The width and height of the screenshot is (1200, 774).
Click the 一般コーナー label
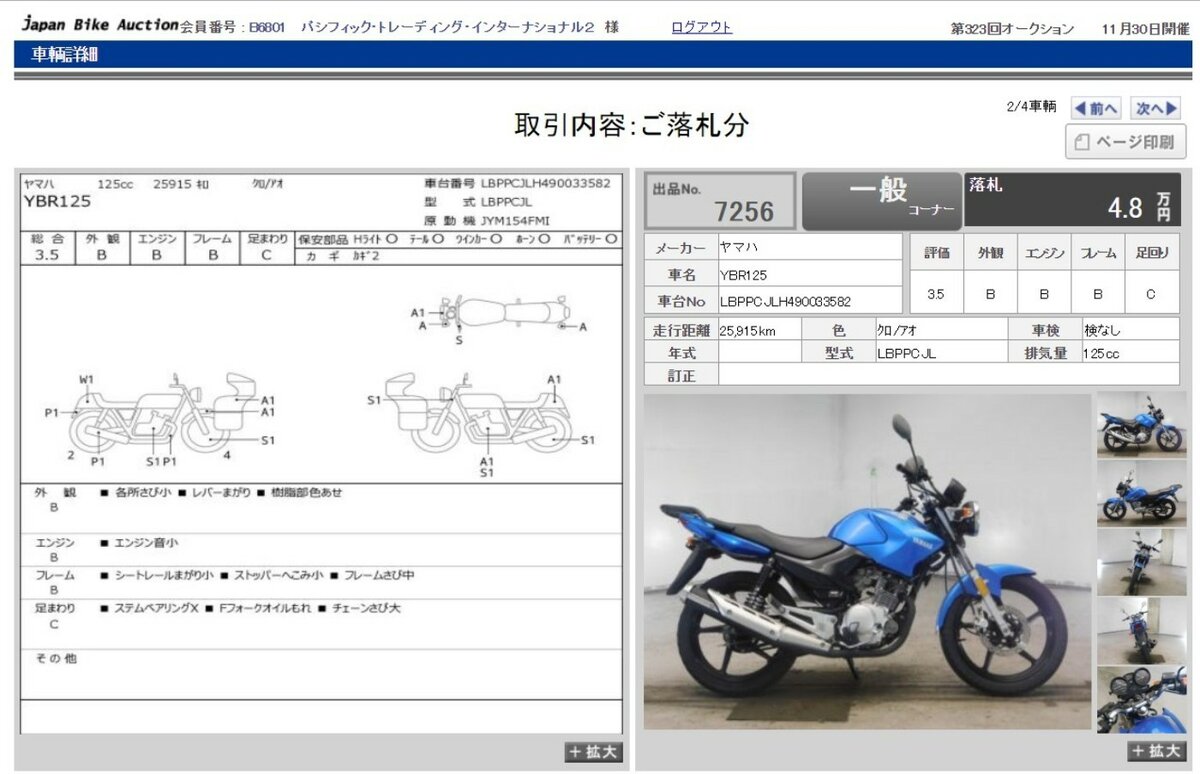(880, 200)
